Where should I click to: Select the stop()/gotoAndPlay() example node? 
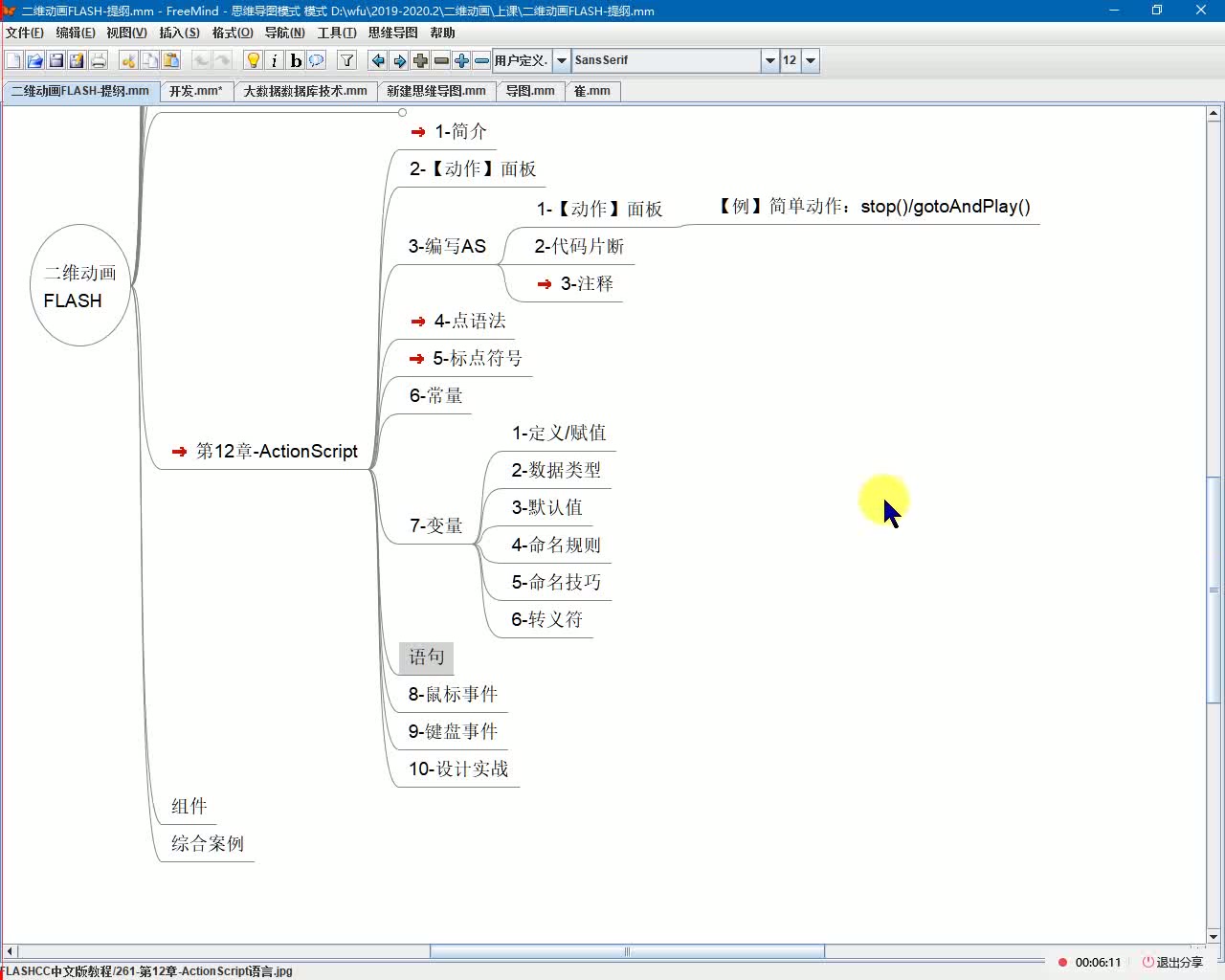pyautogui.click(x=874, y=206)
